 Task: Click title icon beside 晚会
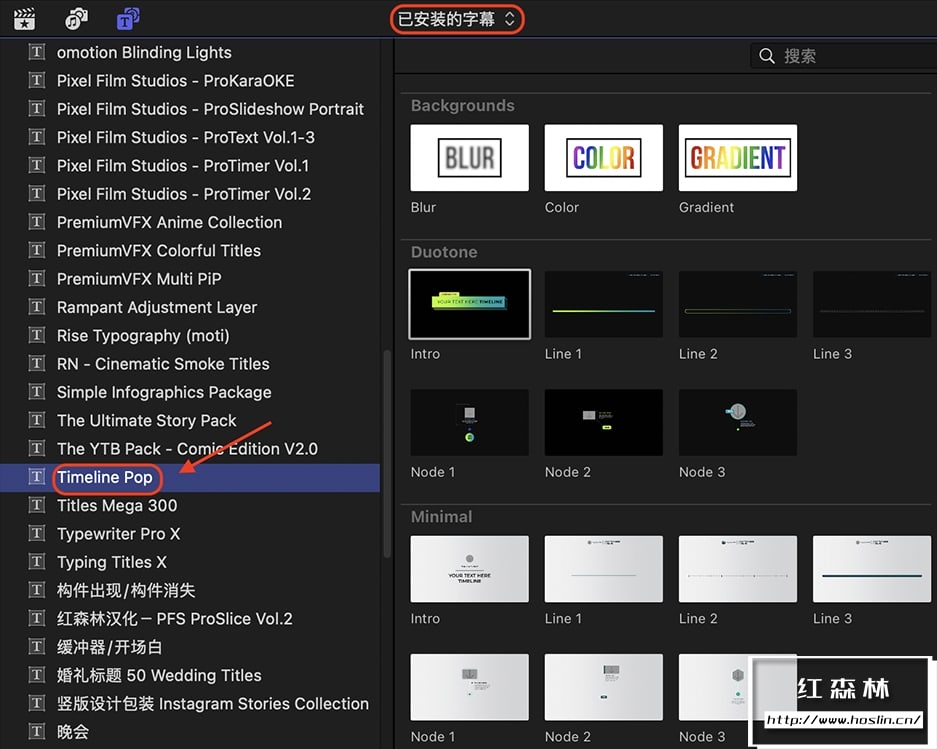pos(36,732)
